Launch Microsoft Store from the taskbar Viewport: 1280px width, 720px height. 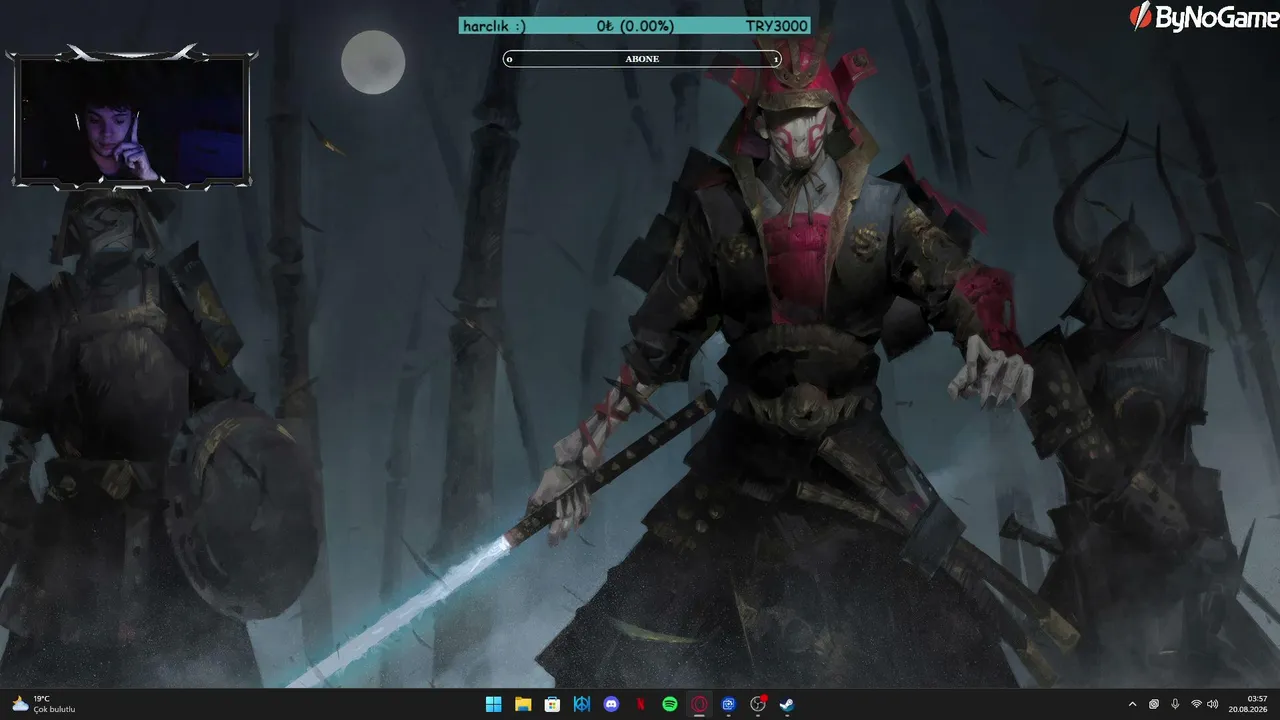tap(552, 704)
